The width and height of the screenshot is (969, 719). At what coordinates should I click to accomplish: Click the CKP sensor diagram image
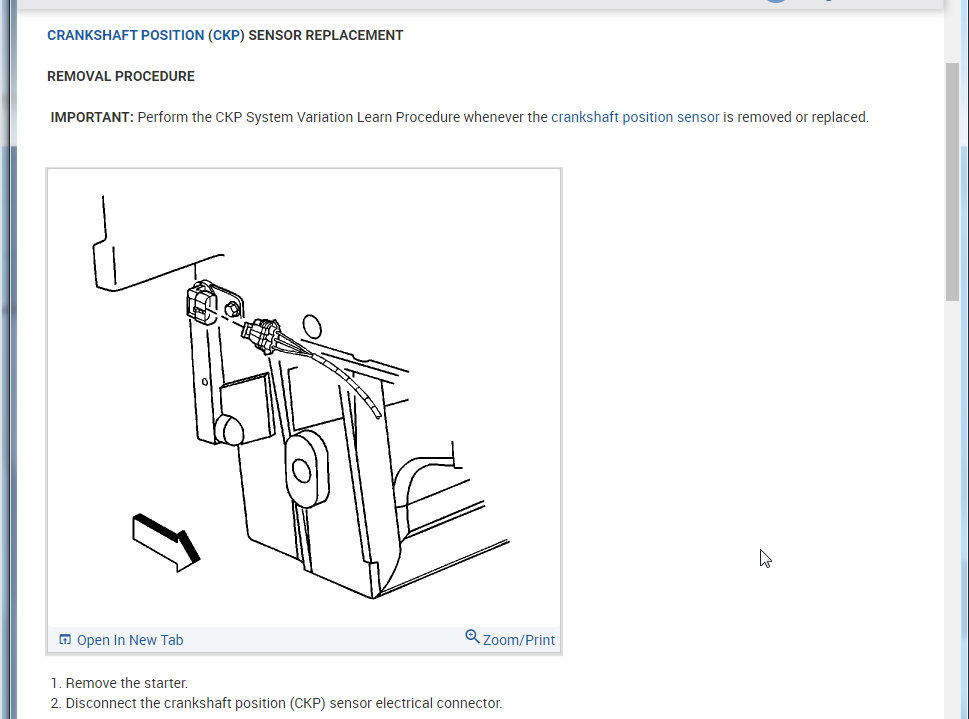(304, 398)
